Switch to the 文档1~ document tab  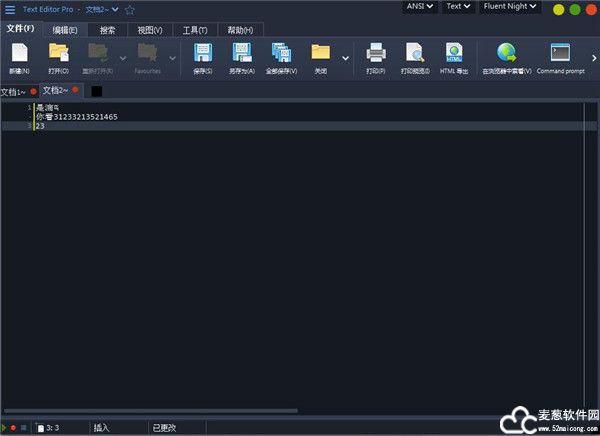click(x=16, y=91)
